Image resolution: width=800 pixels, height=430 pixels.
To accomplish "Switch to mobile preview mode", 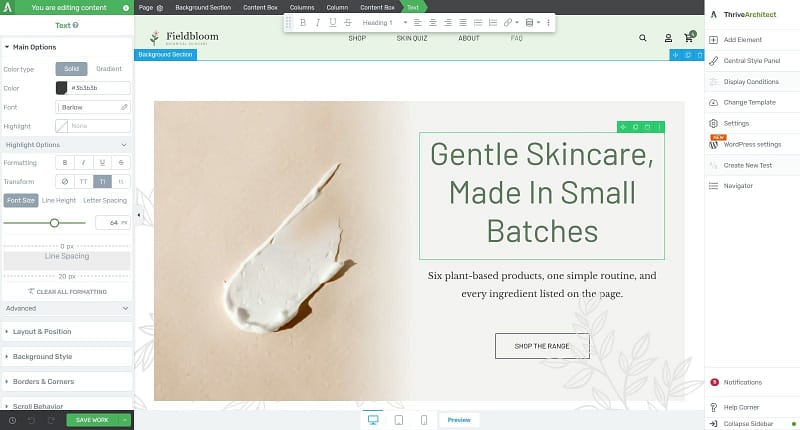I will click(424, 420).
